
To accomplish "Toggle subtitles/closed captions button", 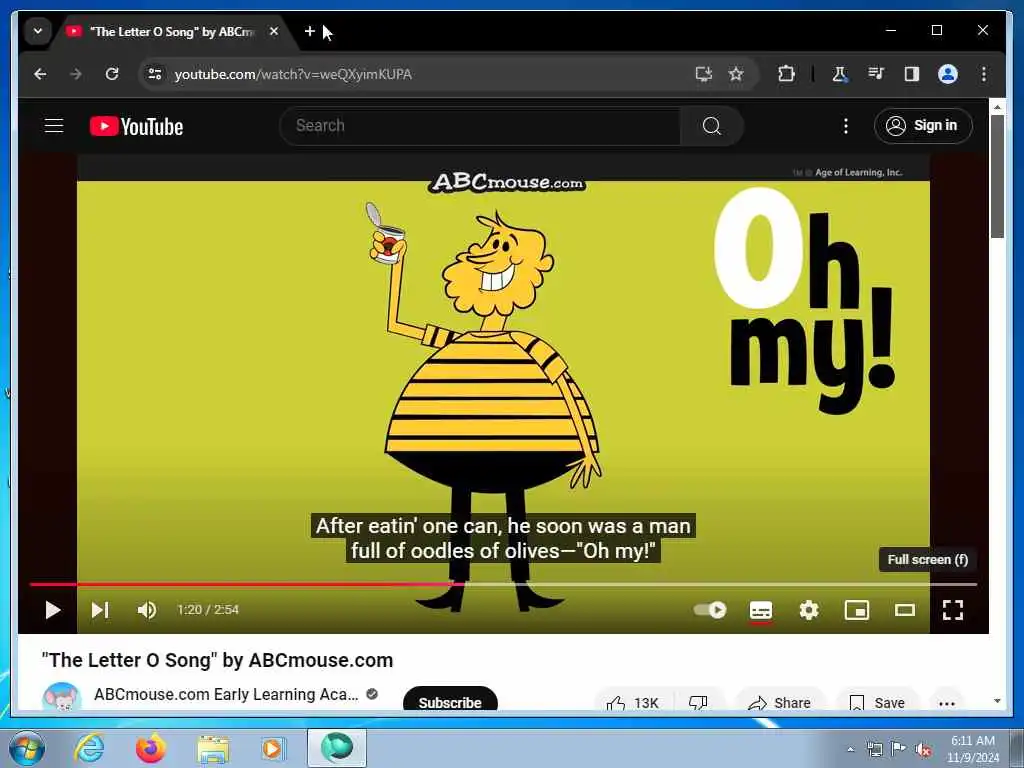I will pos(761,610).
